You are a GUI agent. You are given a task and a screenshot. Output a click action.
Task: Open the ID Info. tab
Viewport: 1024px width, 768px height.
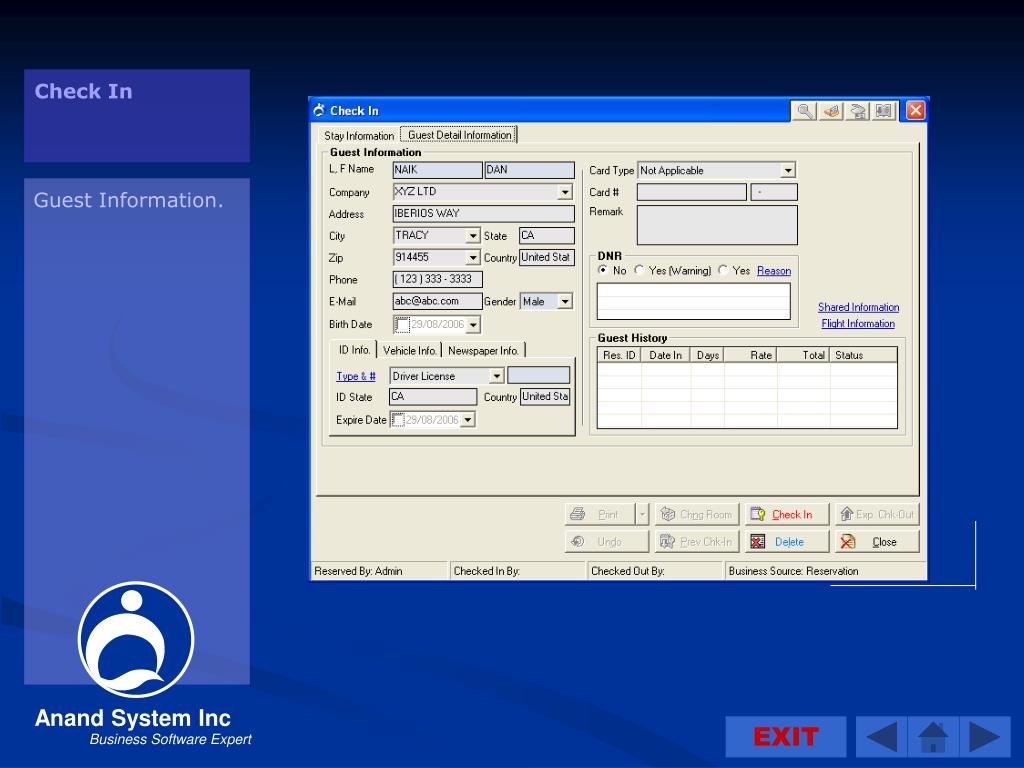click(x=355, y=350)
